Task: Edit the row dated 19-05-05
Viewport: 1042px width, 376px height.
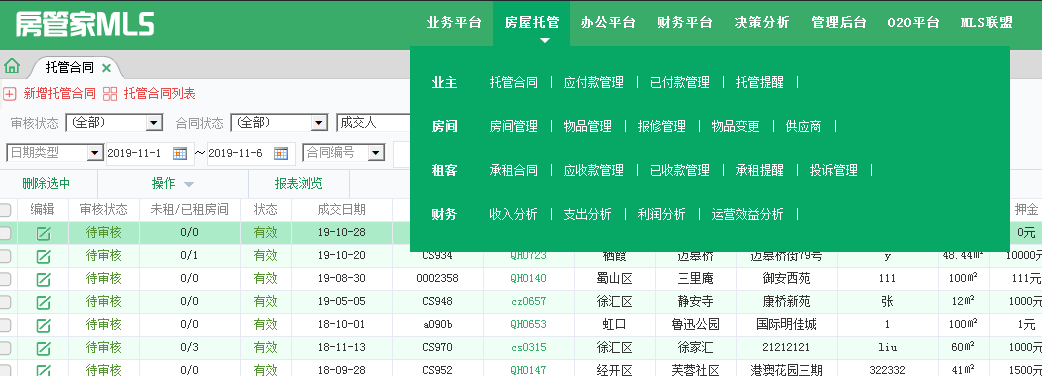Action: tap(43, 302)
